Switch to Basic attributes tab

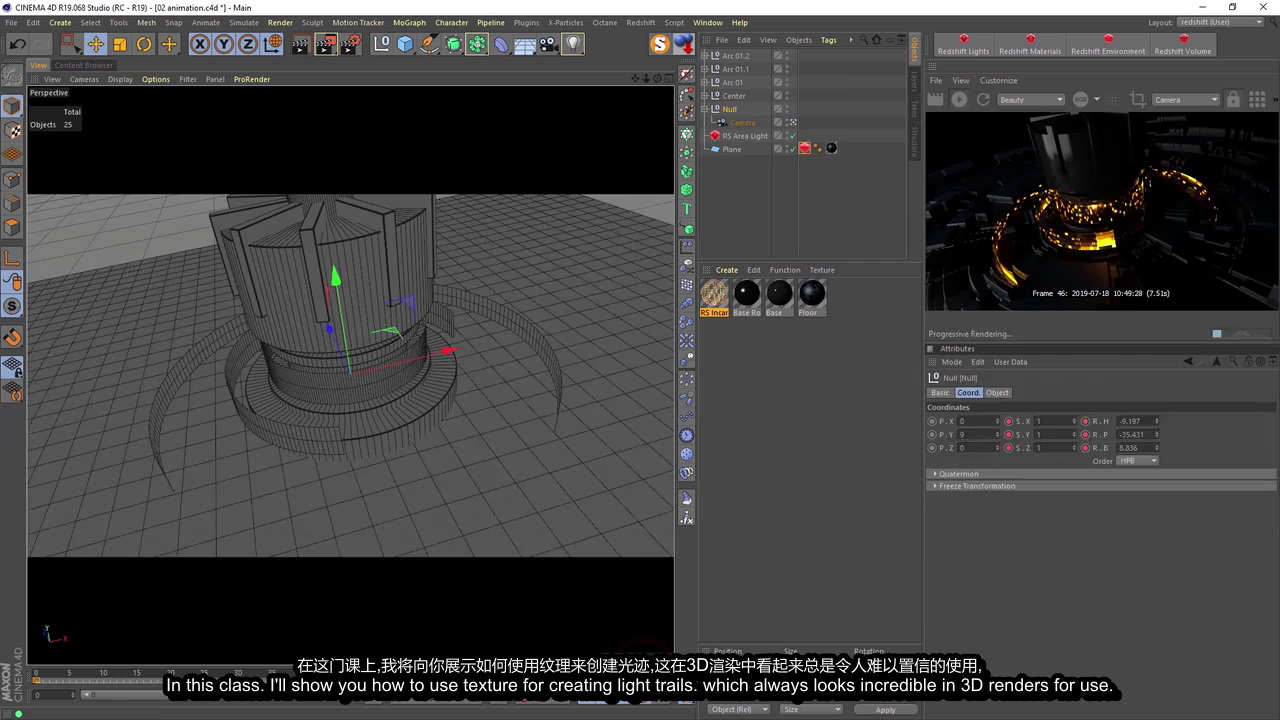pos(940,393)
